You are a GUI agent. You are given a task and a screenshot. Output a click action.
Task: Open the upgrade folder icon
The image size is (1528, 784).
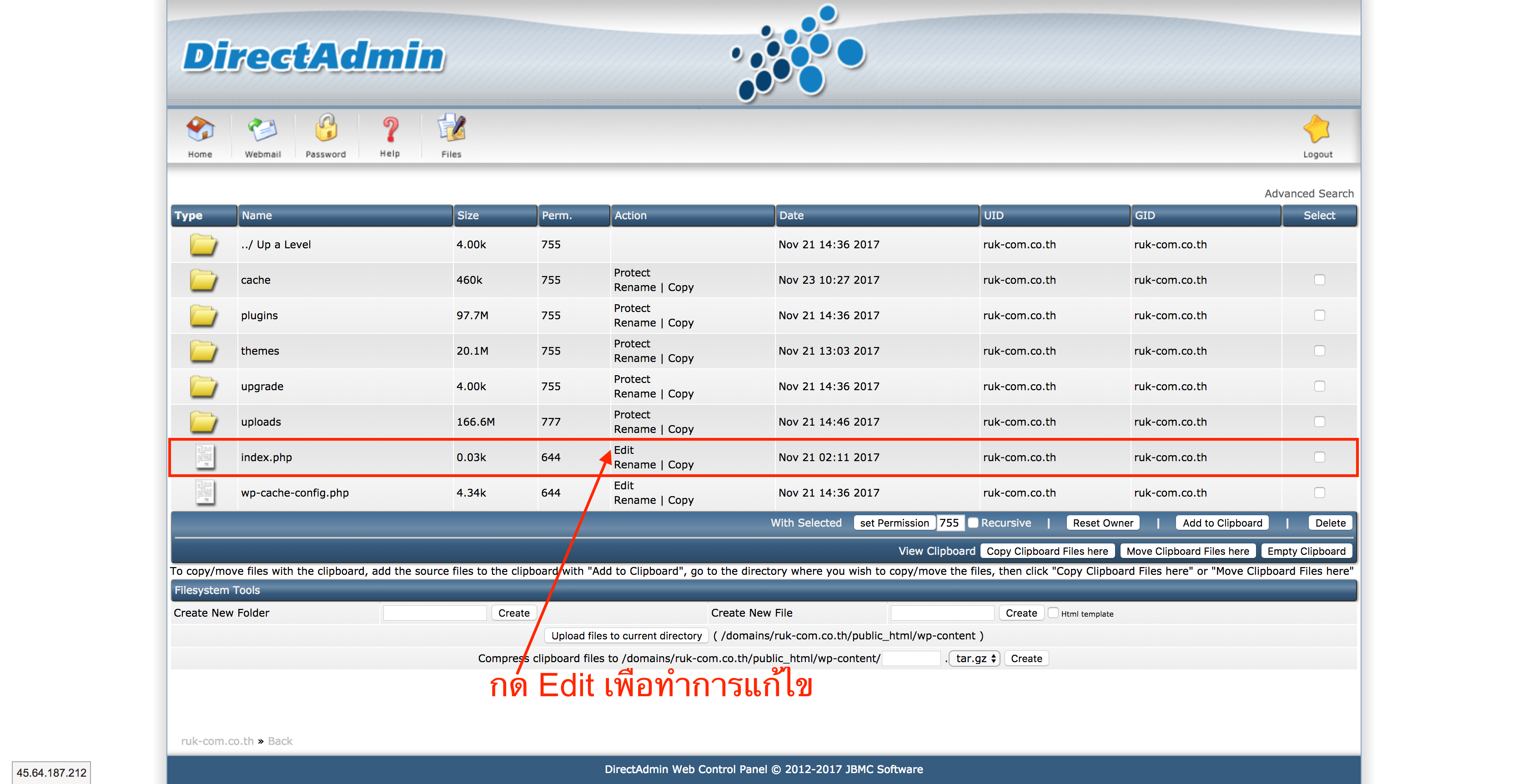coord(203,387)
